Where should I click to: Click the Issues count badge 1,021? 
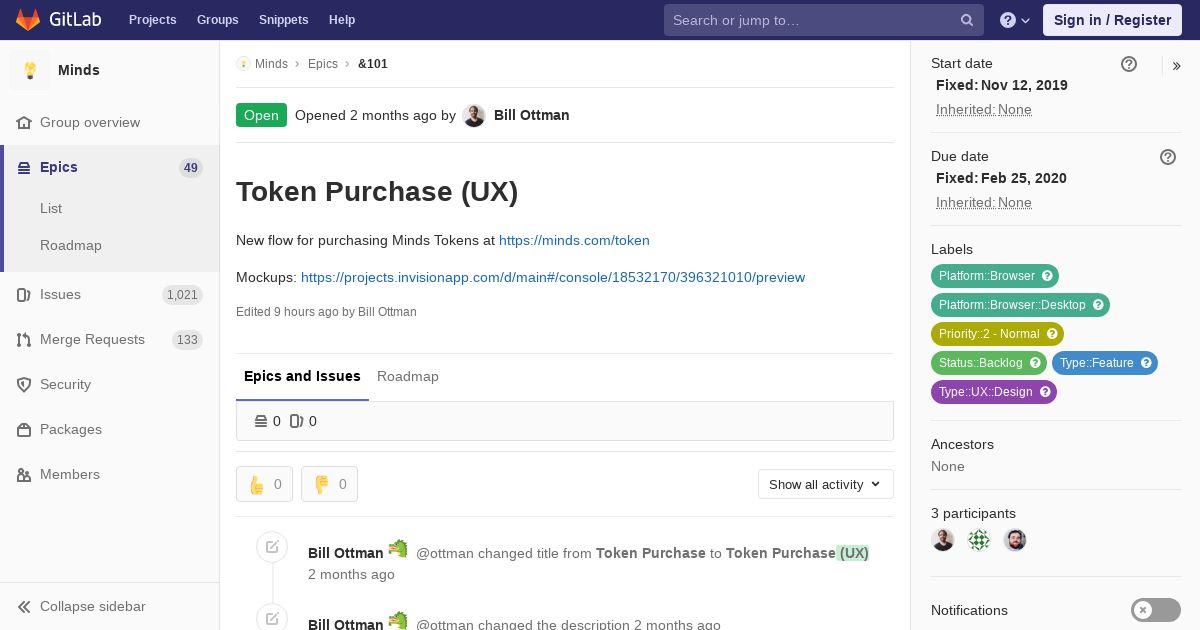pyautogui.click(x=182, y=295)
